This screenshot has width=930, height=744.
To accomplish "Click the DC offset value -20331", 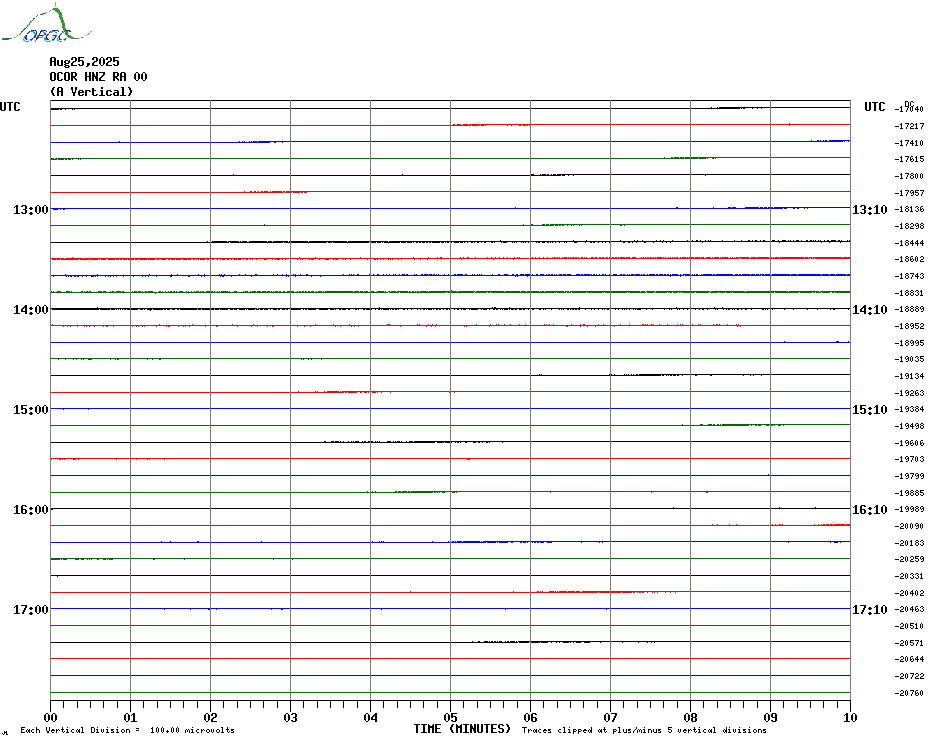I will pyautogui.click(x=909, y=576).
